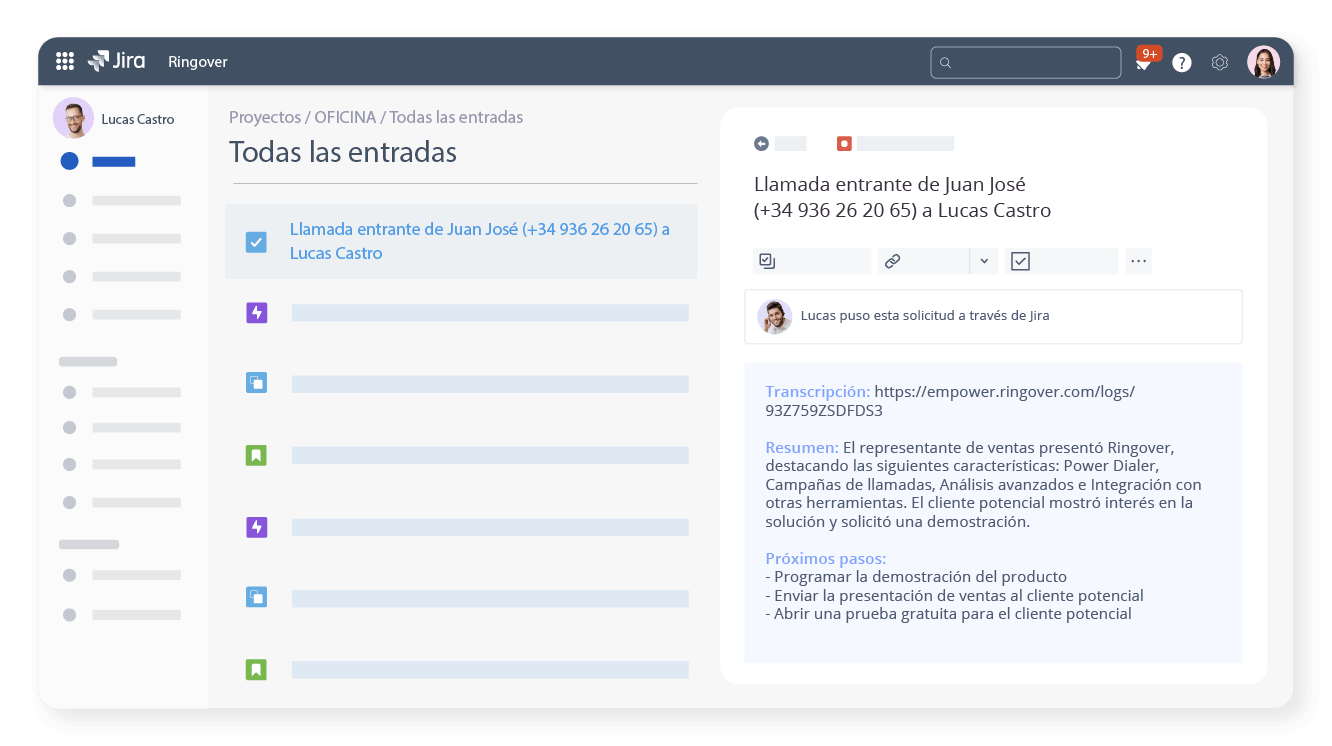Click the Jira logo in the navbar

pos(117,61)
